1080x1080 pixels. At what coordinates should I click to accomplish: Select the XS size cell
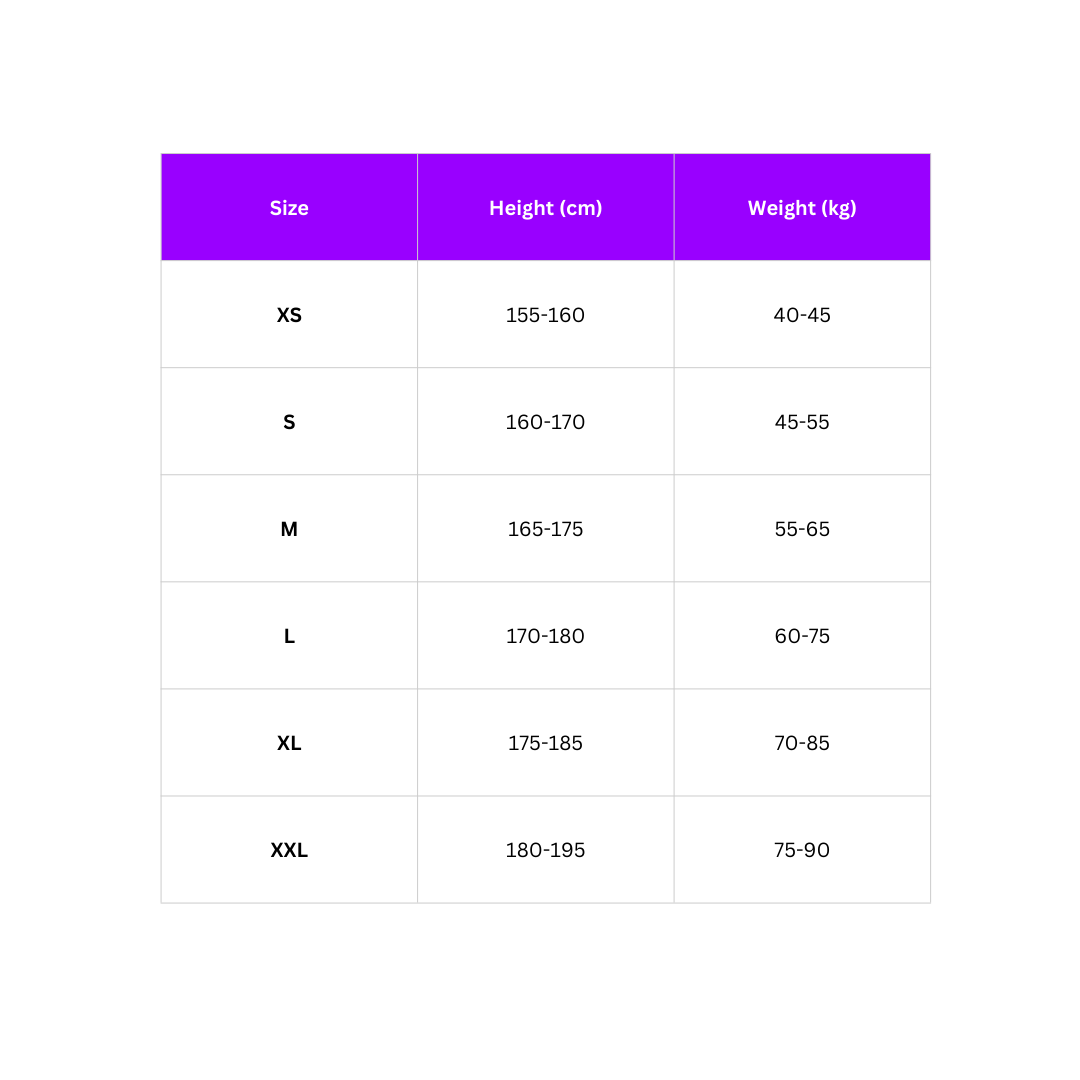point(289,315)
